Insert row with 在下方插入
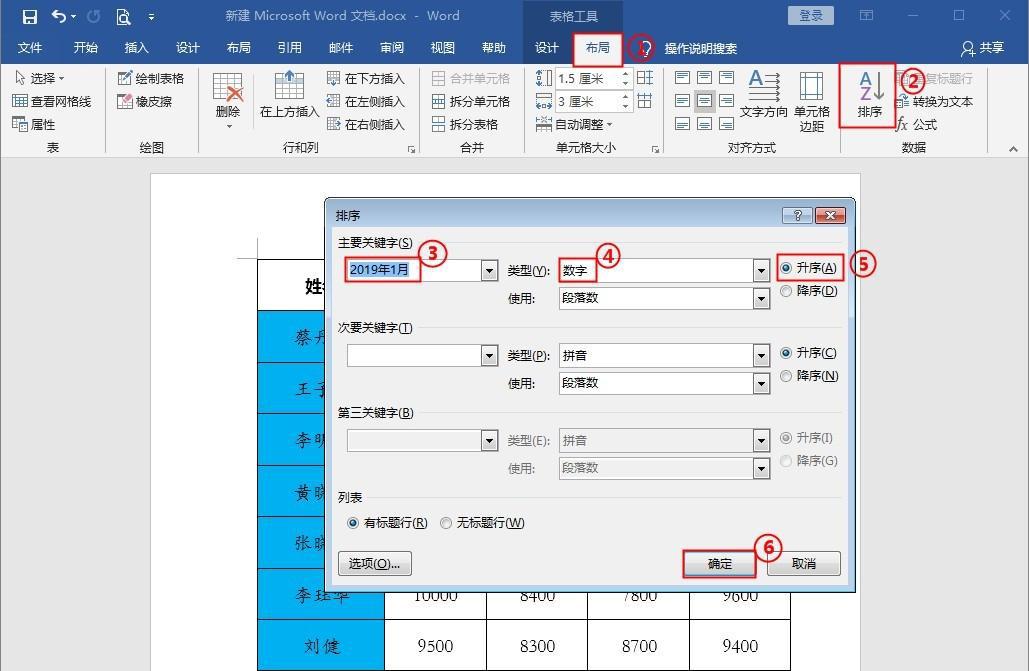 tap(366, 78)
